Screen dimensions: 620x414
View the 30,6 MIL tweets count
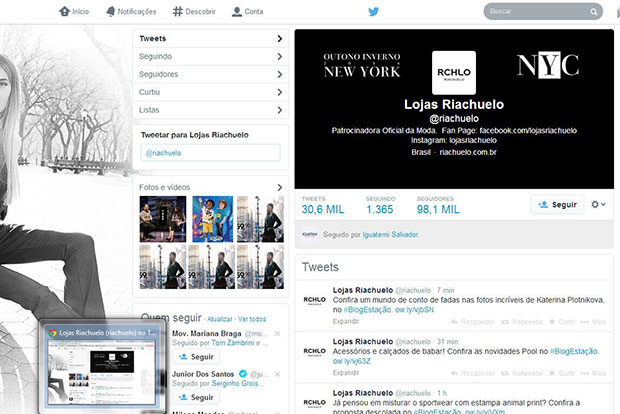point(323,210)
